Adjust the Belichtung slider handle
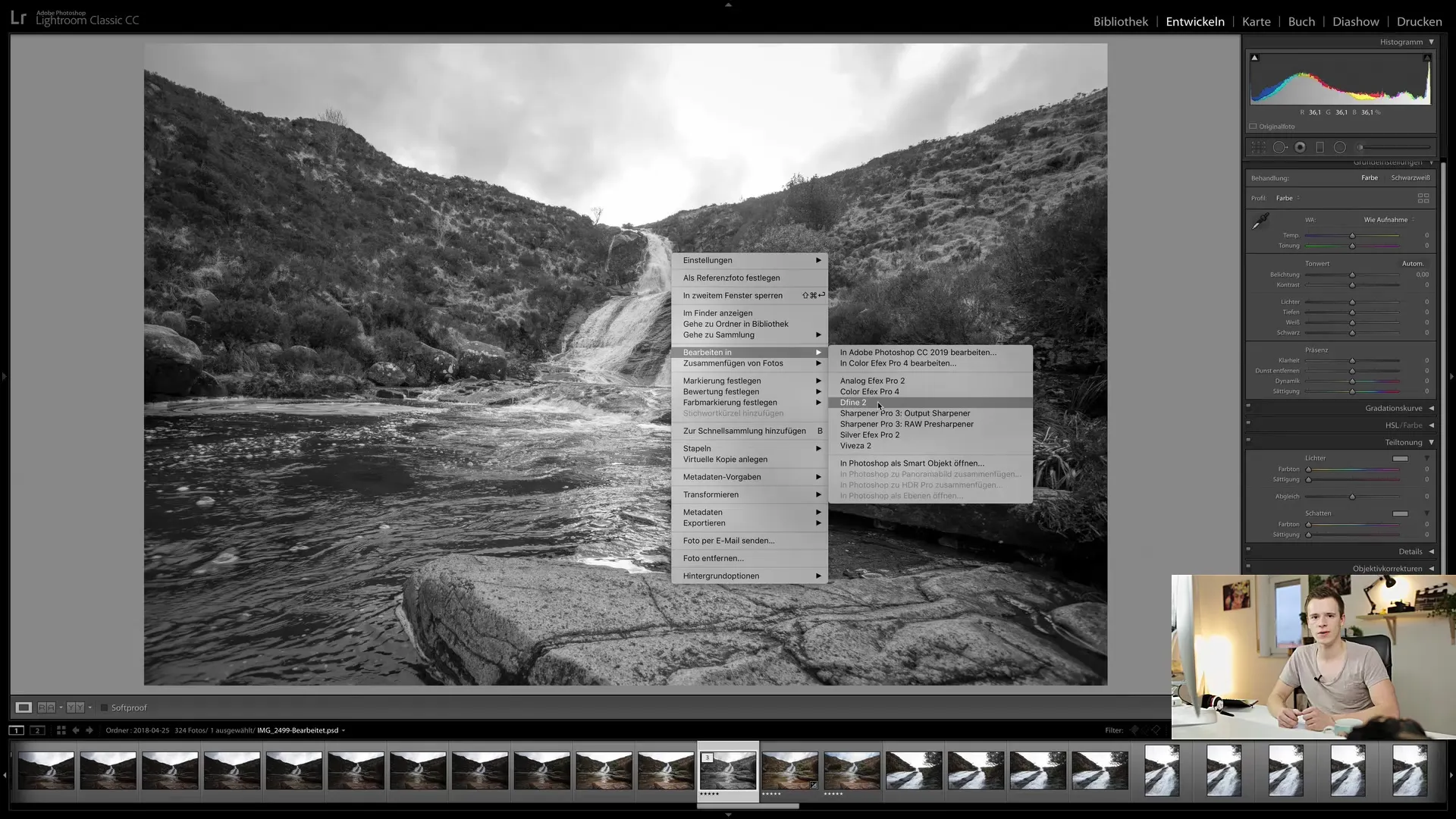The width and height of the screenshot is (1456, 819). [x=1352, y=275]
